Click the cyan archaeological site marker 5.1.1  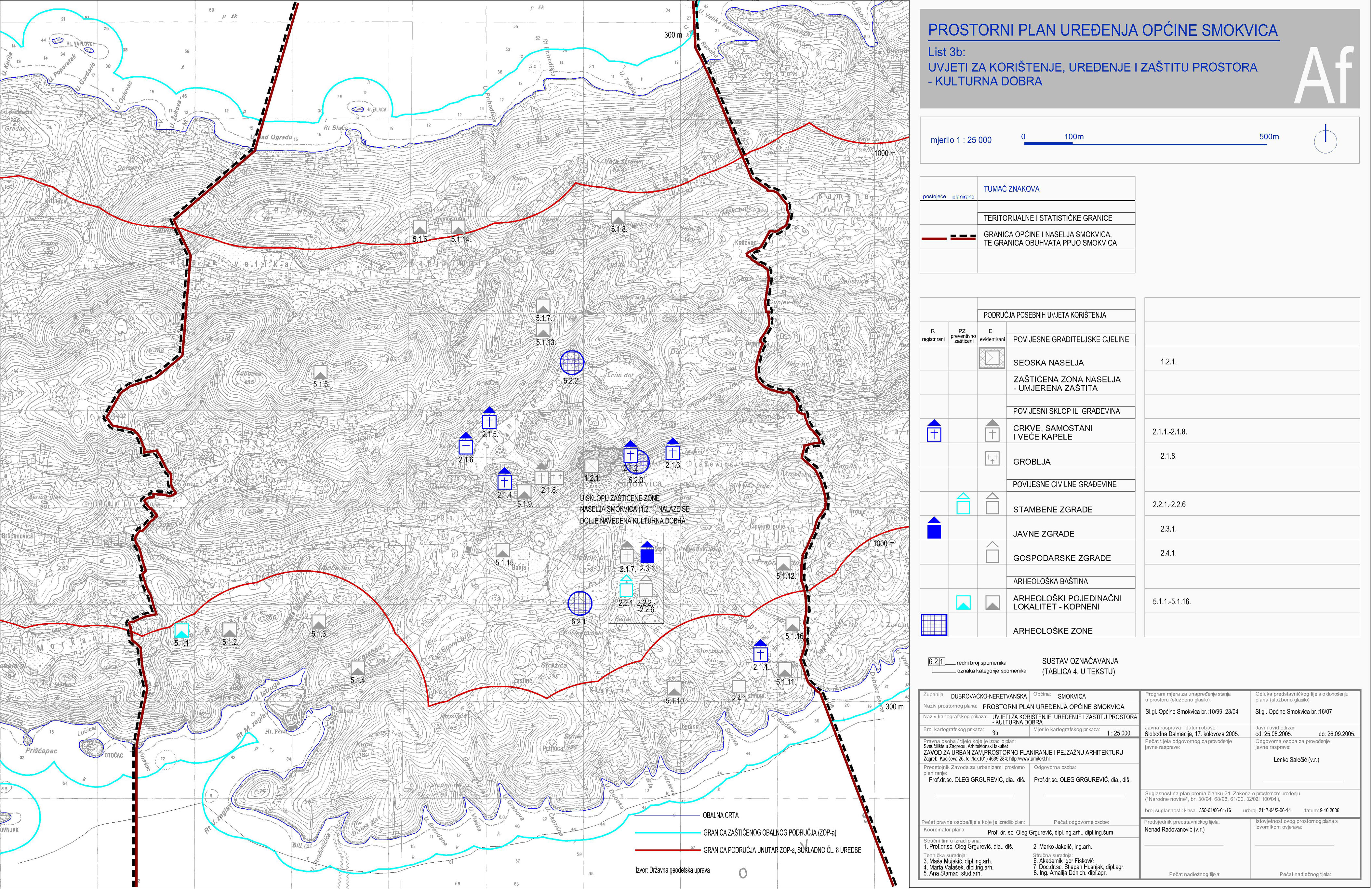pos(181,630)
